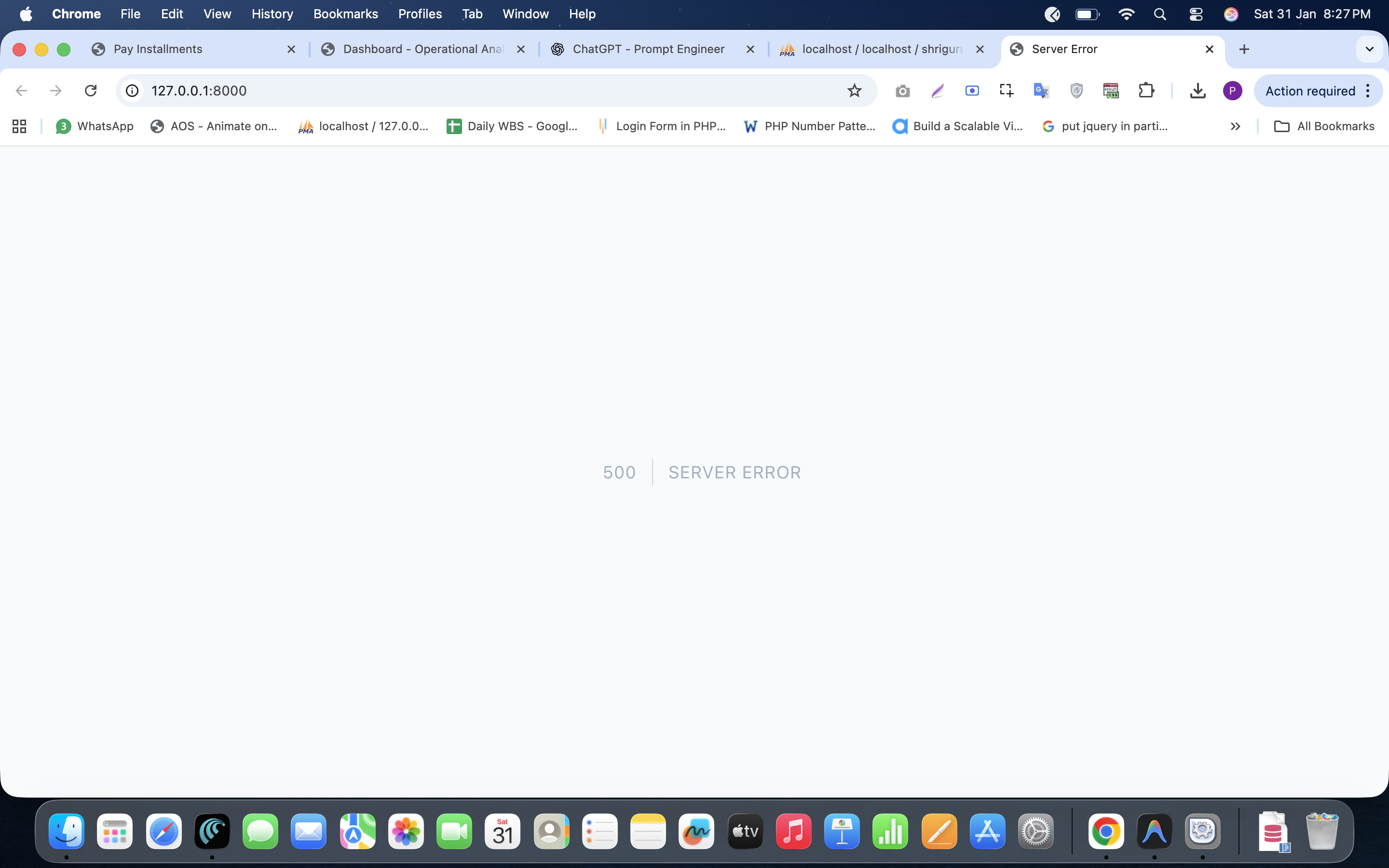Image resolution: width=1389 pixels, height=868 pixels.
Task: Open the Apps grid shortcut
Action: point(19,126)
